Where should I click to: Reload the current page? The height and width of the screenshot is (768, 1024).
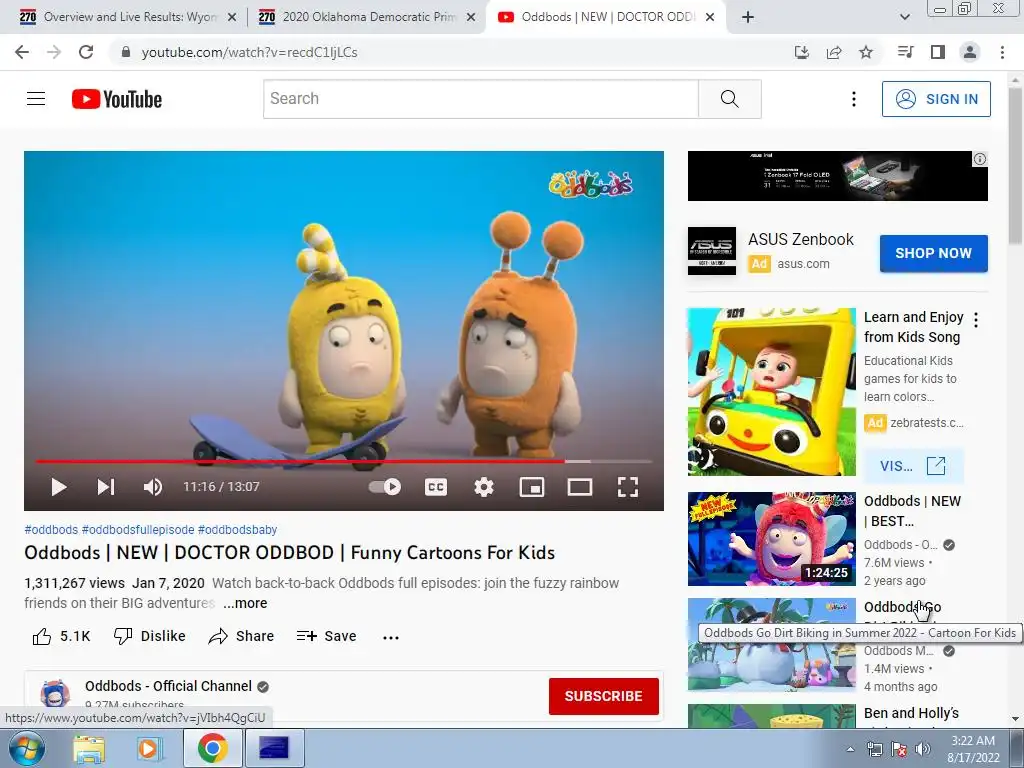click(86, 52)
